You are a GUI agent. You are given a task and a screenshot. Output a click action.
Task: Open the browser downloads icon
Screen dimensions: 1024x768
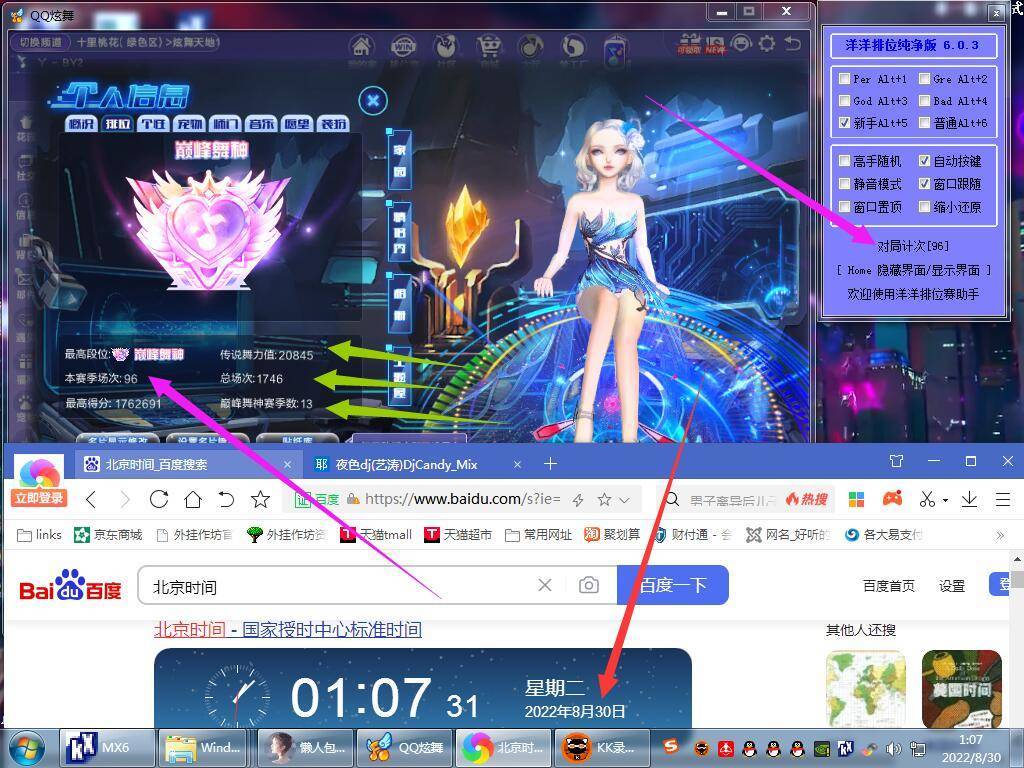point(969,500)
